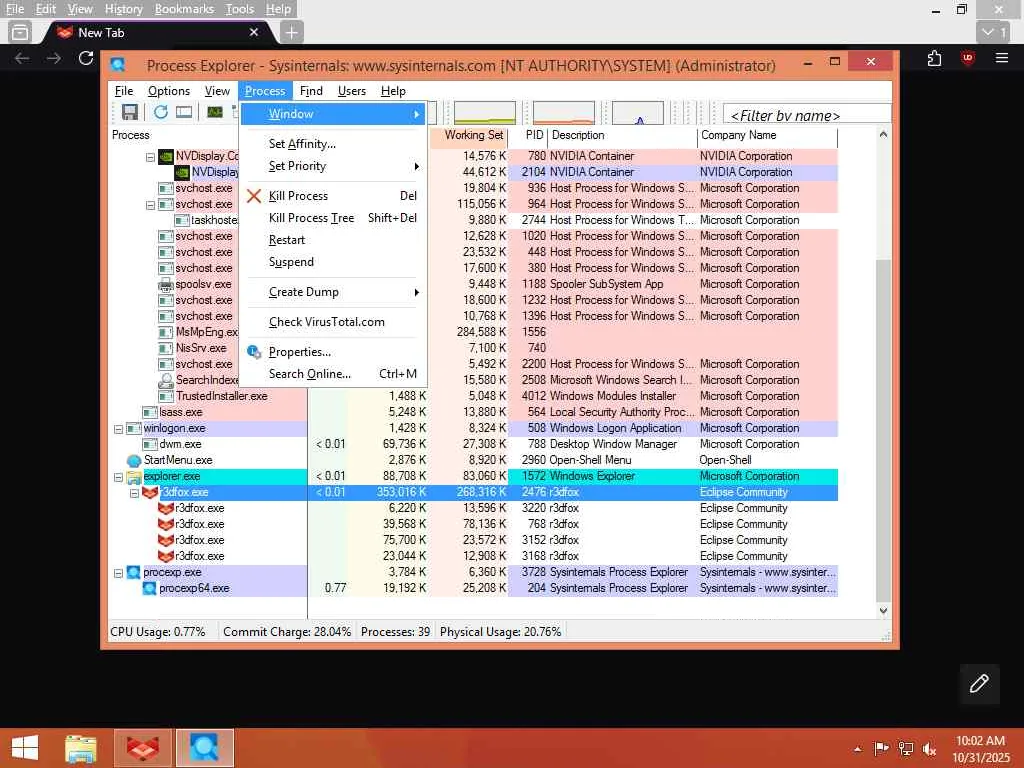Select the TrustedInstaller.exe row
The height and width of the screenshot is (768, 1024).
click(x=473, y=396)
